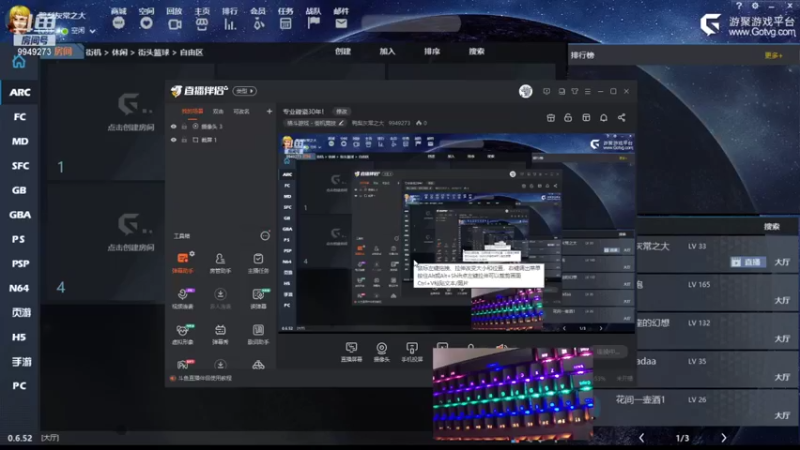Screen dimensions: 800x450
Task: Click the unlock padlock icon in top toolbar
Action: (568, 118)
